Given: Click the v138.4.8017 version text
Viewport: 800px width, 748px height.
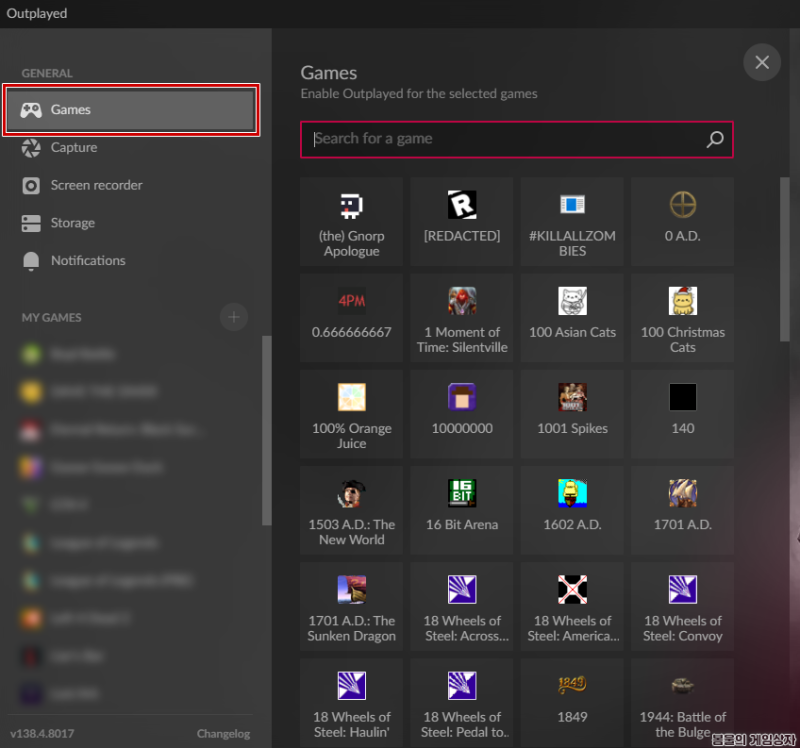Looking at the screenshot, I should 42,734.
